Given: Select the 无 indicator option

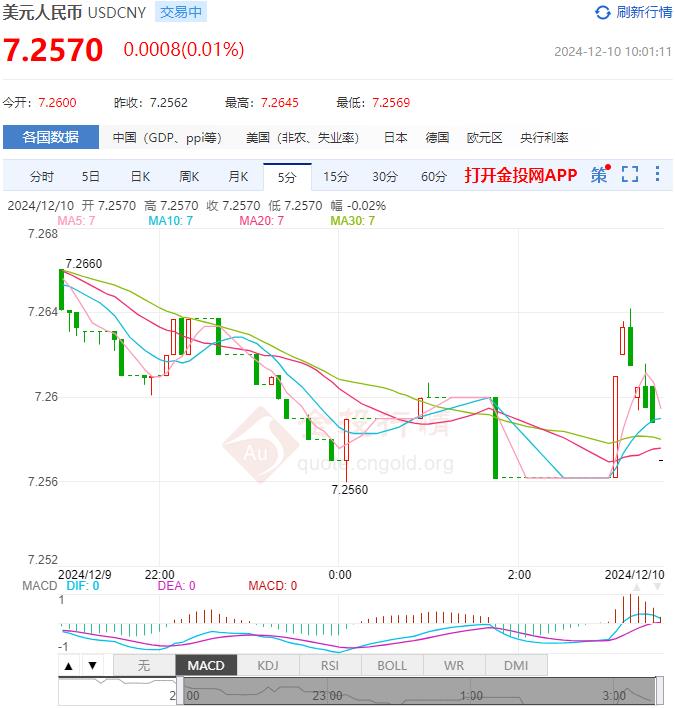Looking at the screenshot, I should click(x=144, y=665).
